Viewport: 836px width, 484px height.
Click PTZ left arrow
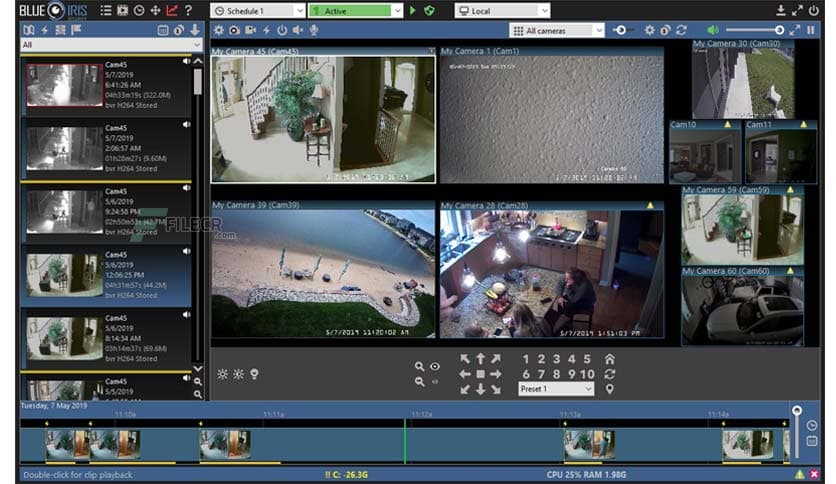click(x=465, y=374)
